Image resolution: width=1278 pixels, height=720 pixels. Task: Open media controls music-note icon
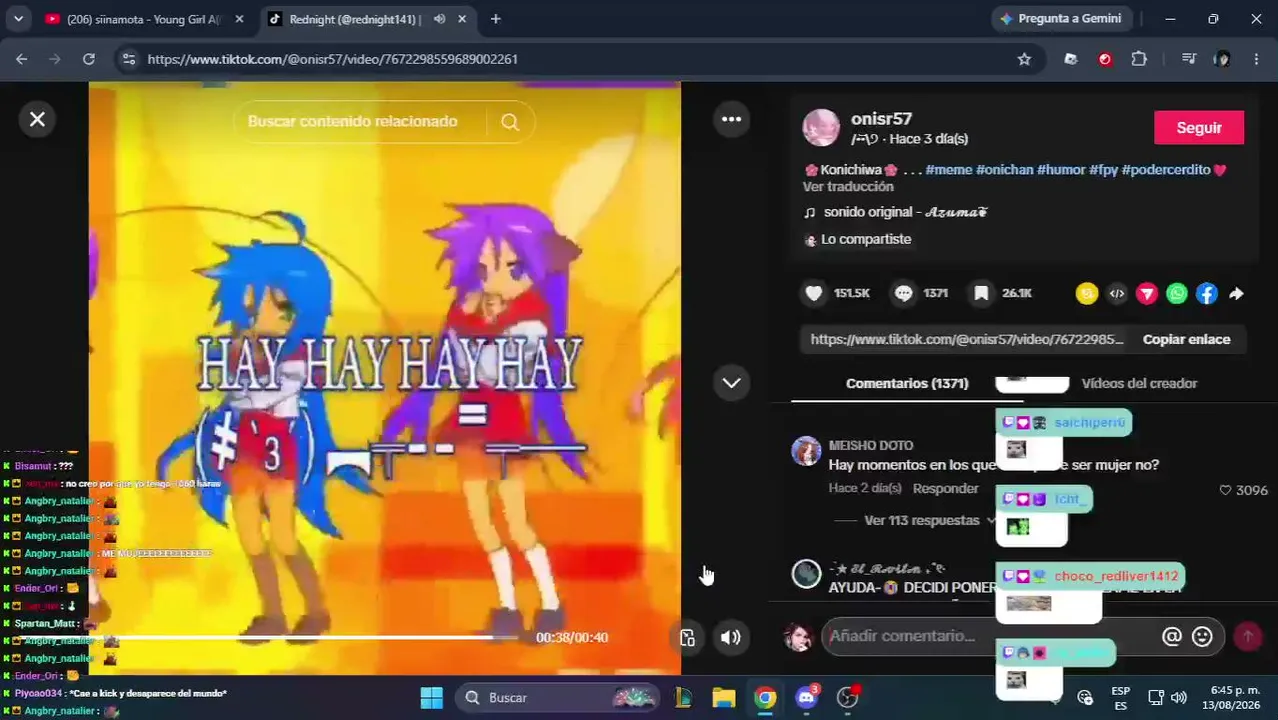(1188, 59)
